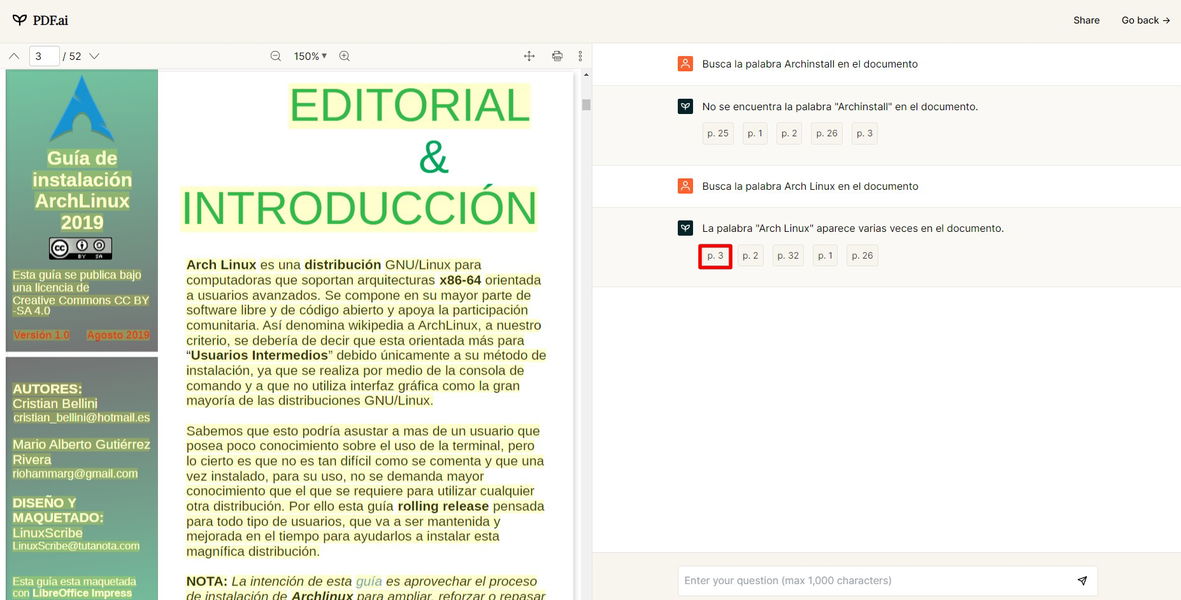Click the 'EDITORIAL' heading in the PDF
Screen dimensions: 1181x600
[x=410, y=105]
